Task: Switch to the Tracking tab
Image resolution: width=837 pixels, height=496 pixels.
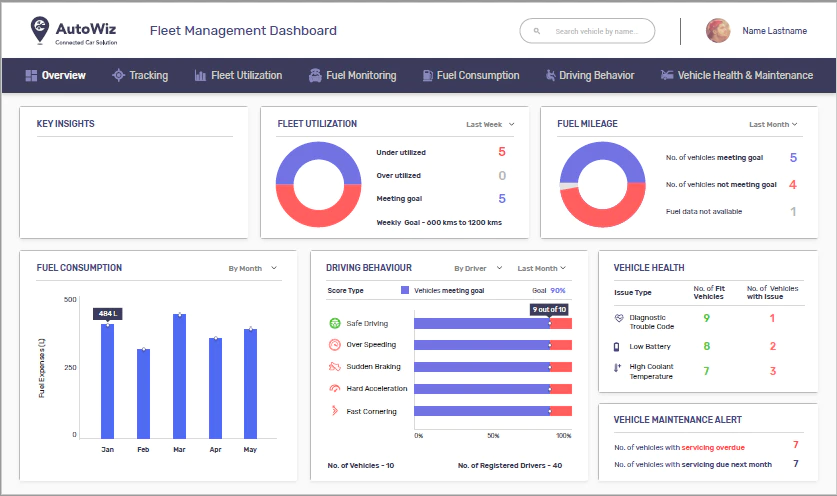Action: pyautogui.click(x=140, y=75)
